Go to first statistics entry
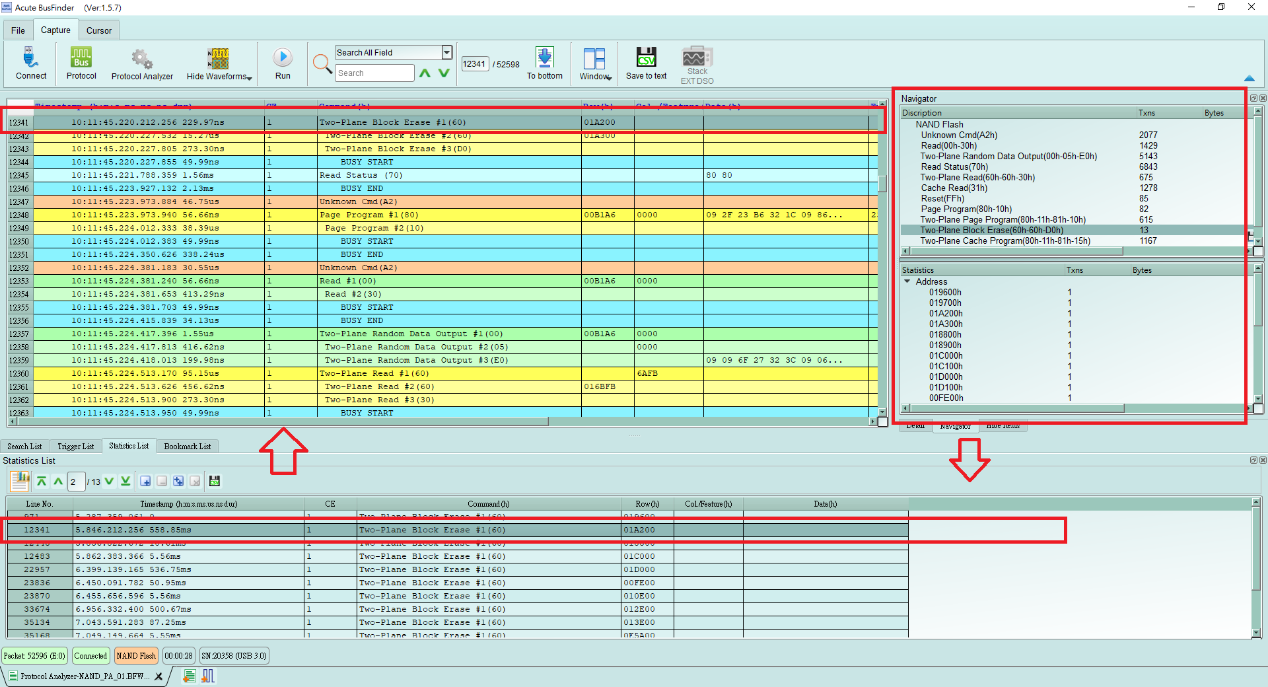Viewport: 1268px width, 687px height. tap(42, 481)
